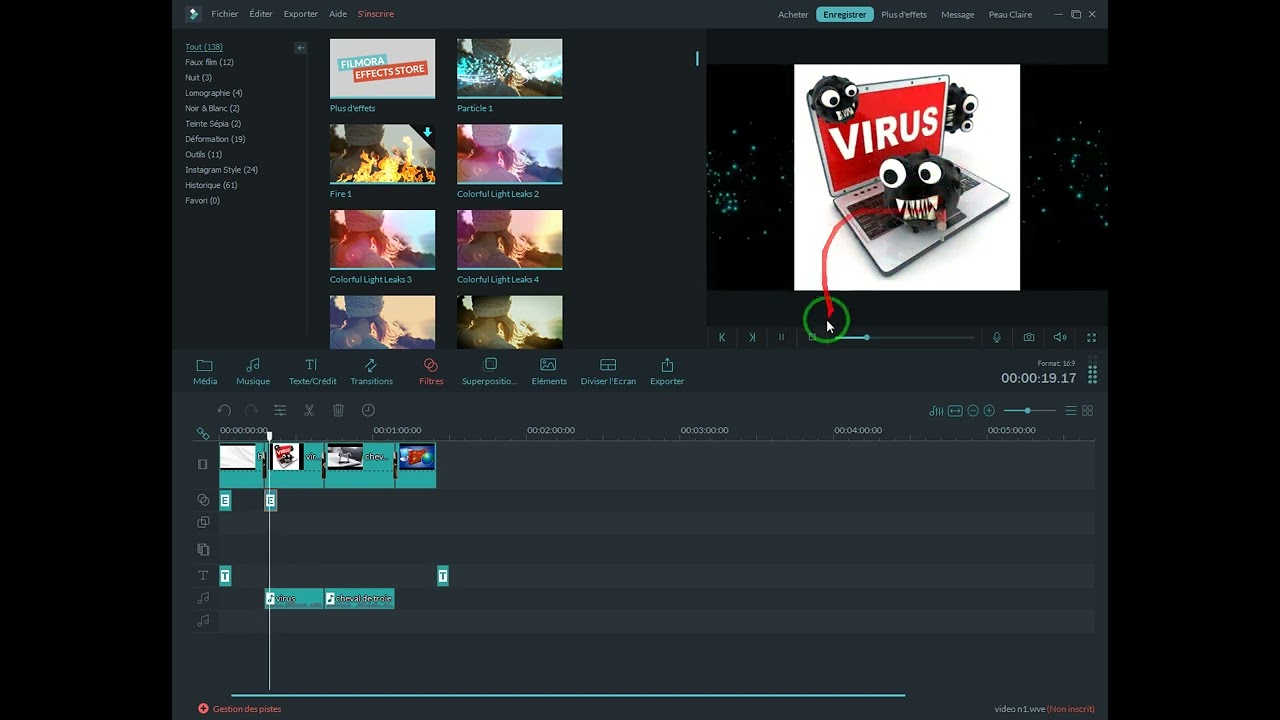Zoom out the timeline with the minus icon
This screenshot has height=720, width=1280.
972,411
